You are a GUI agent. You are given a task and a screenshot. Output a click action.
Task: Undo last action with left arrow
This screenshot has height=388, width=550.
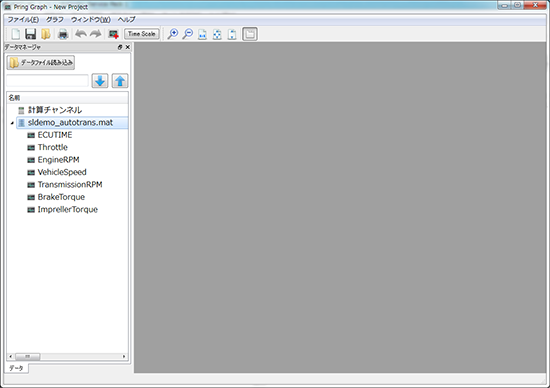pos(81,34)
